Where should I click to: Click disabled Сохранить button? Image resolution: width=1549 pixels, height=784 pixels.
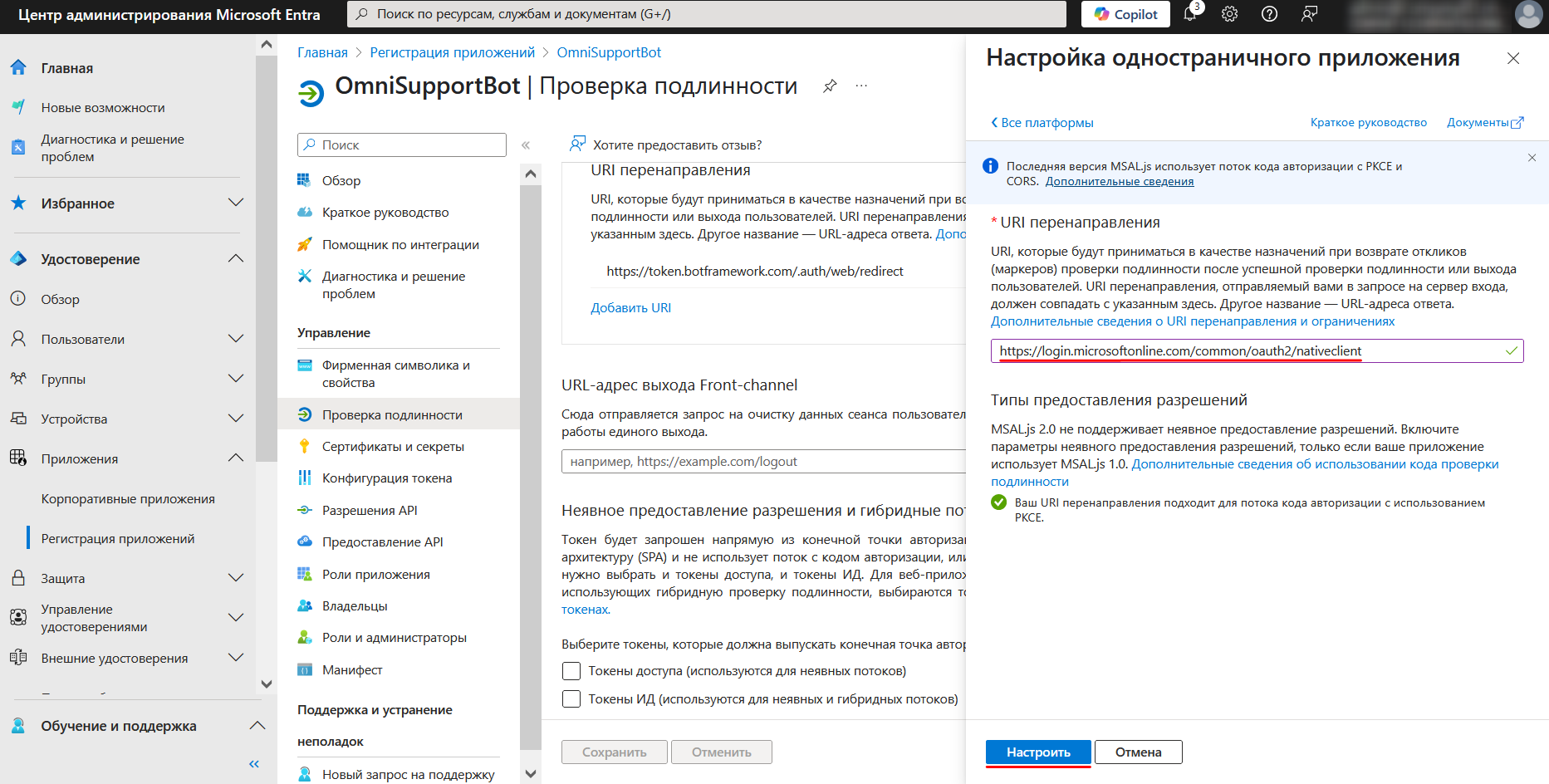(x=615, y=752)
